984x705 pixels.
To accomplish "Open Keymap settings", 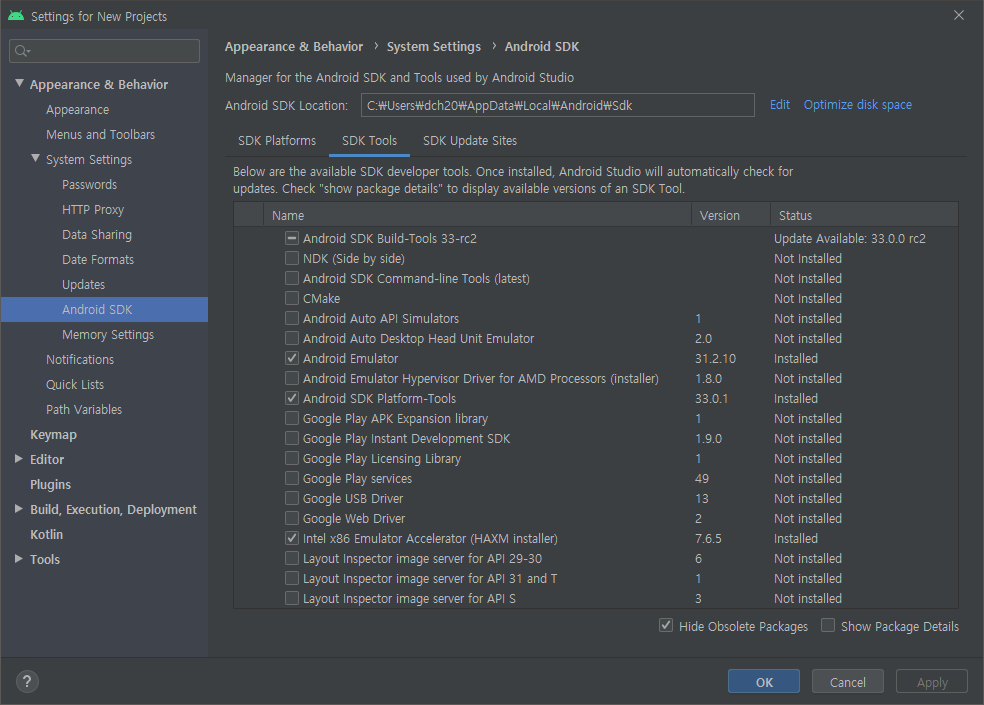I will coord(53,434).
